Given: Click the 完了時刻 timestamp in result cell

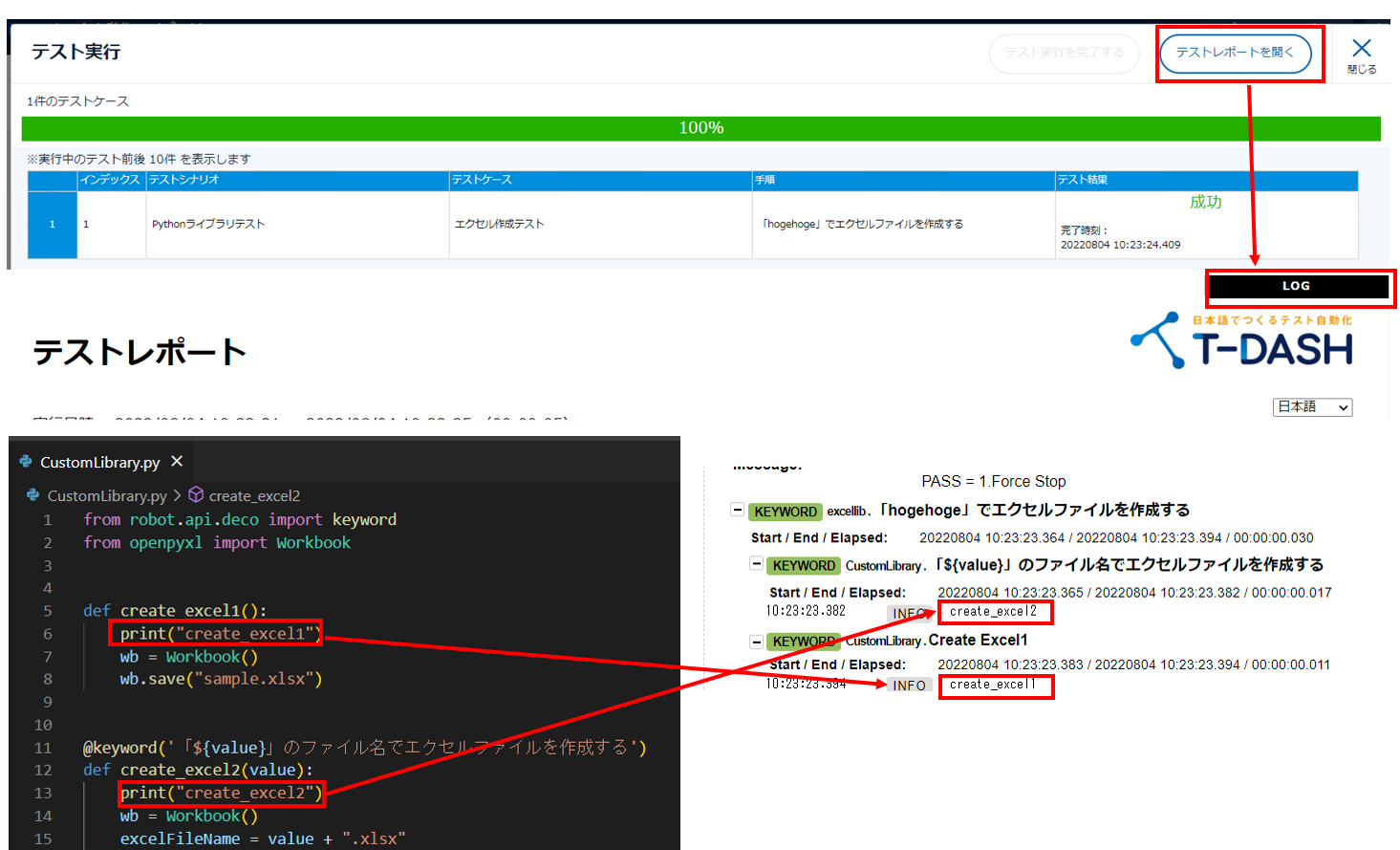Looking at the screenshot, I should (x=1120, y=237).
